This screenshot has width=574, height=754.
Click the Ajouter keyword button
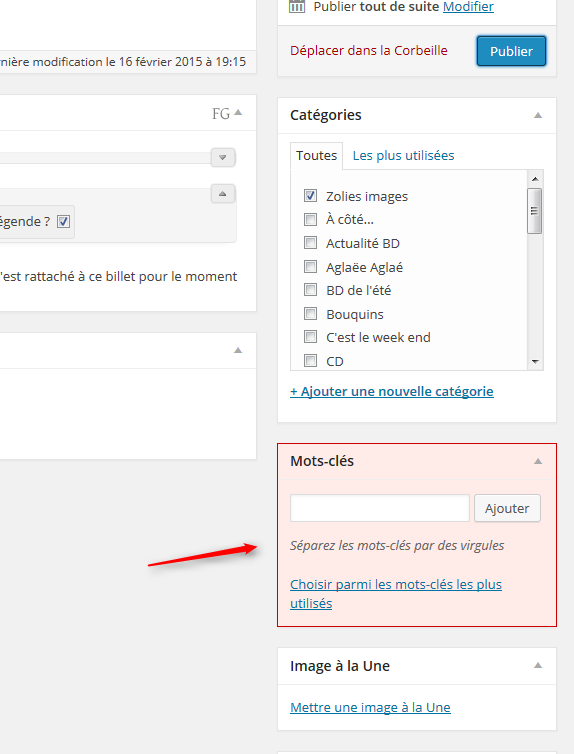[507, 508]
